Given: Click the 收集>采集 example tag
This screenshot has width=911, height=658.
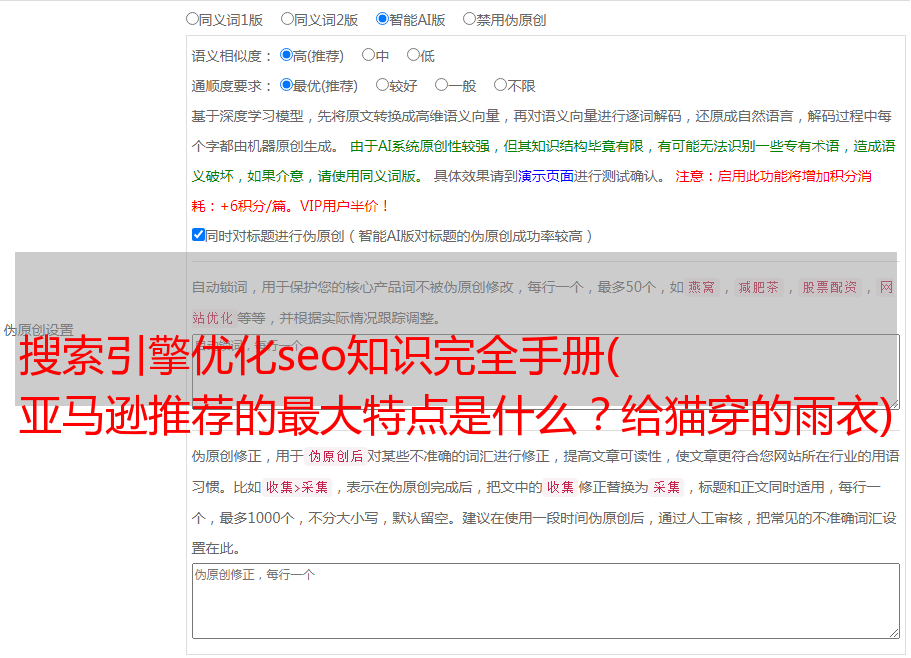Looking at the screenshot, I should (x=297, y=487).
